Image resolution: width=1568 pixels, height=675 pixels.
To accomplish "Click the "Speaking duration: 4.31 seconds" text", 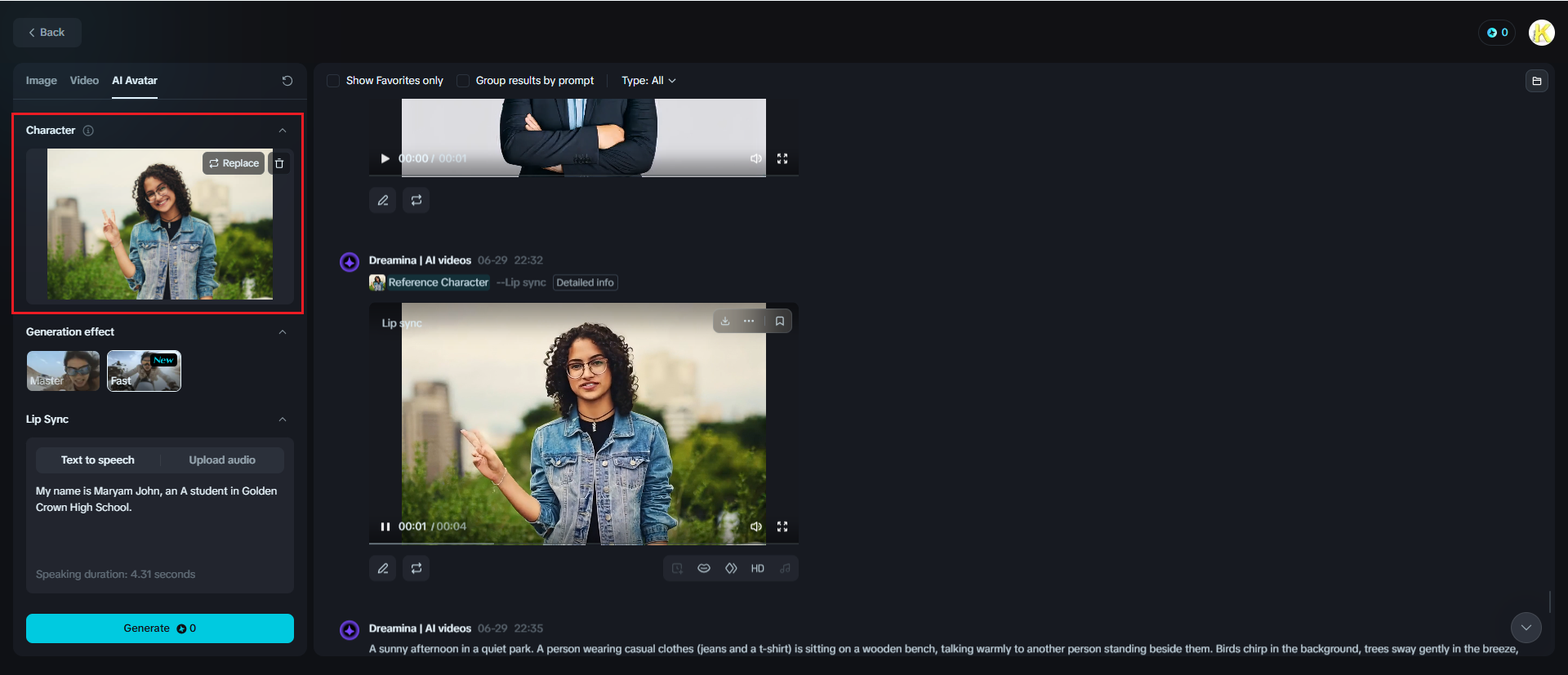I will point(116,575).
